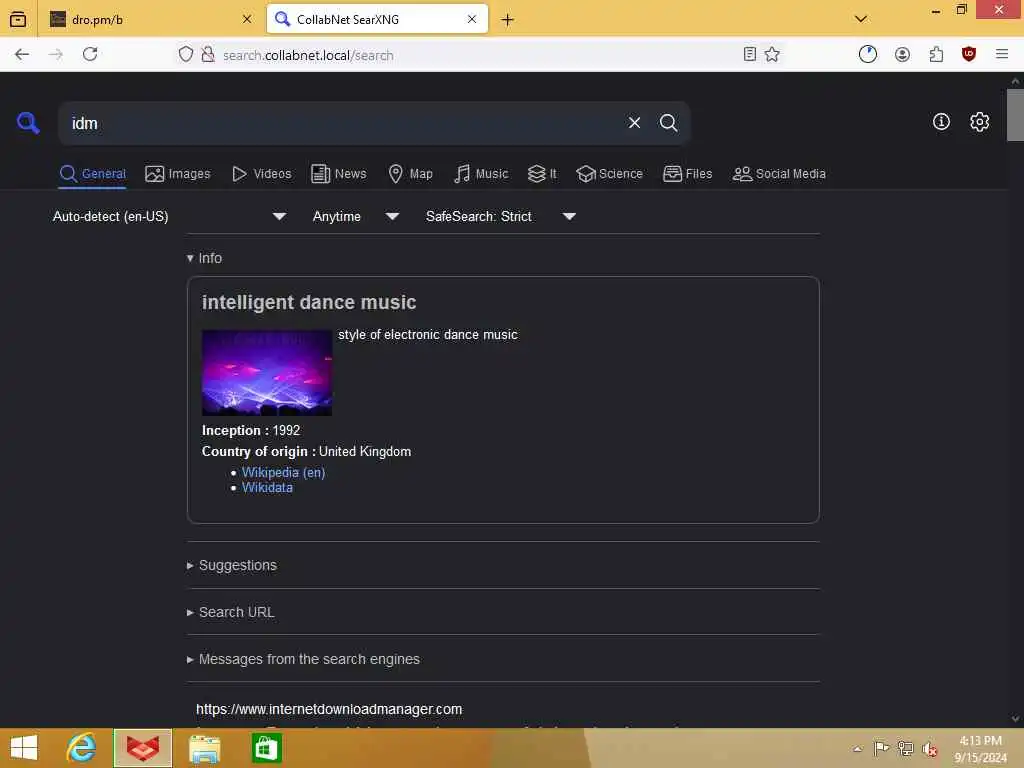Go back with browser back arrow
The height and width of the screenshot is (768, 1024).
tap(22, 54)
